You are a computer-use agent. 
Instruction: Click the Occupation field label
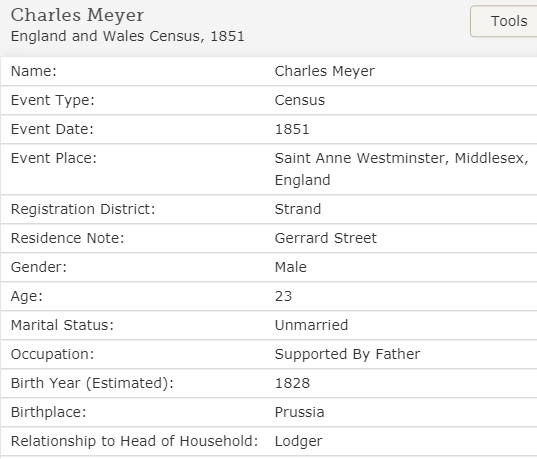(x=52, y=354)
